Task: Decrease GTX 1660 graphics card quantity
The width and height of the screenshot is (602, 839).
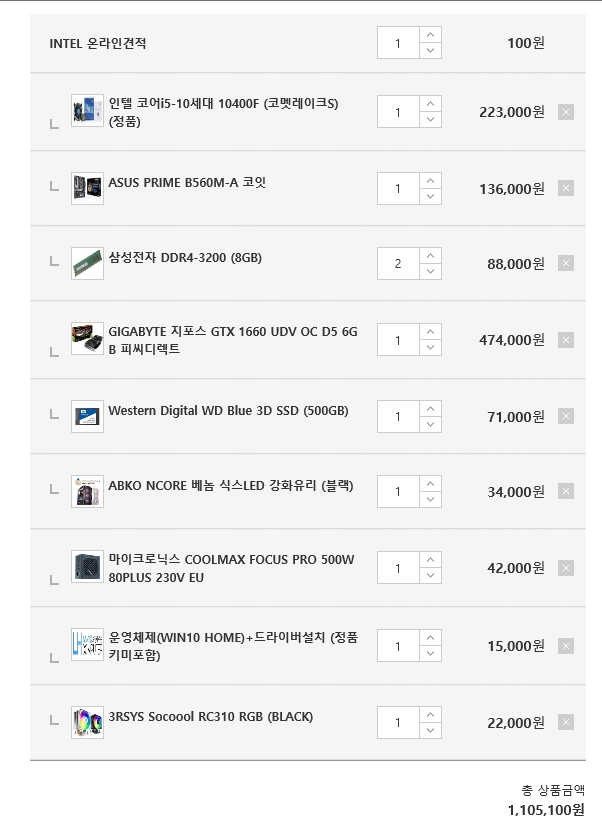Action: coord(430,348)
